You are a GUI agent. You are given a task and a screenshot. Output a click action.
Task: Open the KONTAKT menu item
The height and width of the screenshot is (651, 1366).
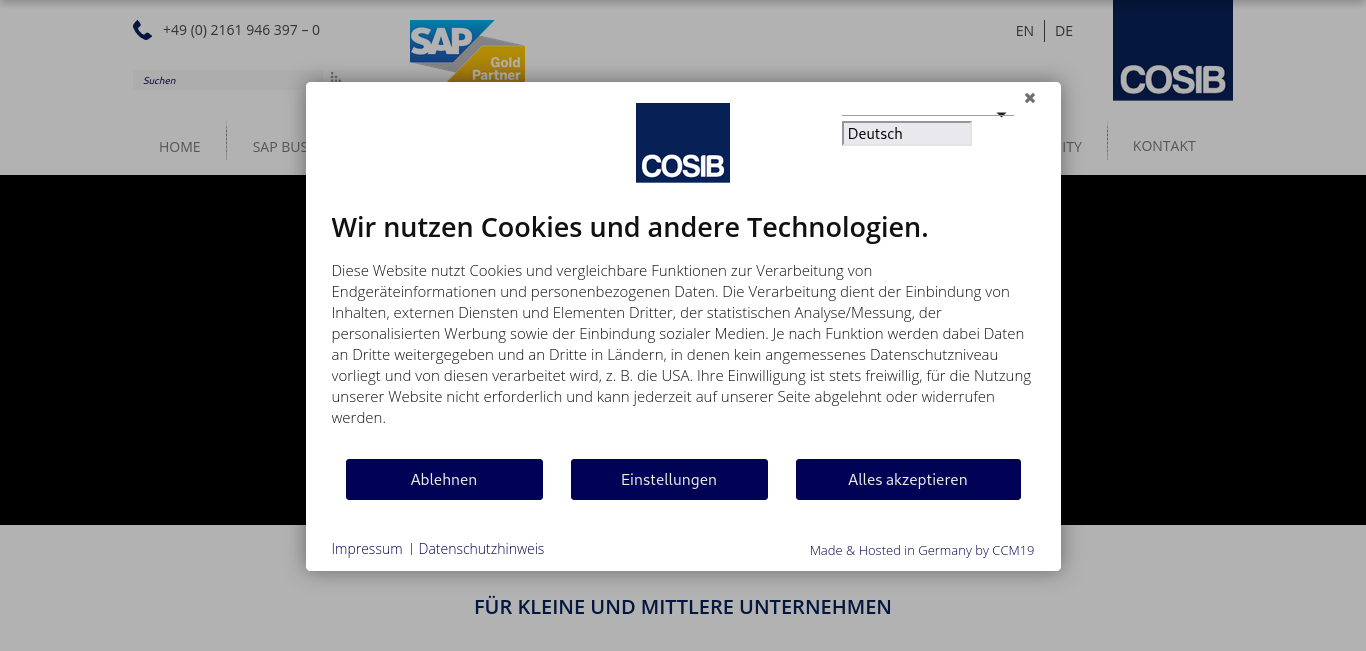click(x=1164, y=146)
